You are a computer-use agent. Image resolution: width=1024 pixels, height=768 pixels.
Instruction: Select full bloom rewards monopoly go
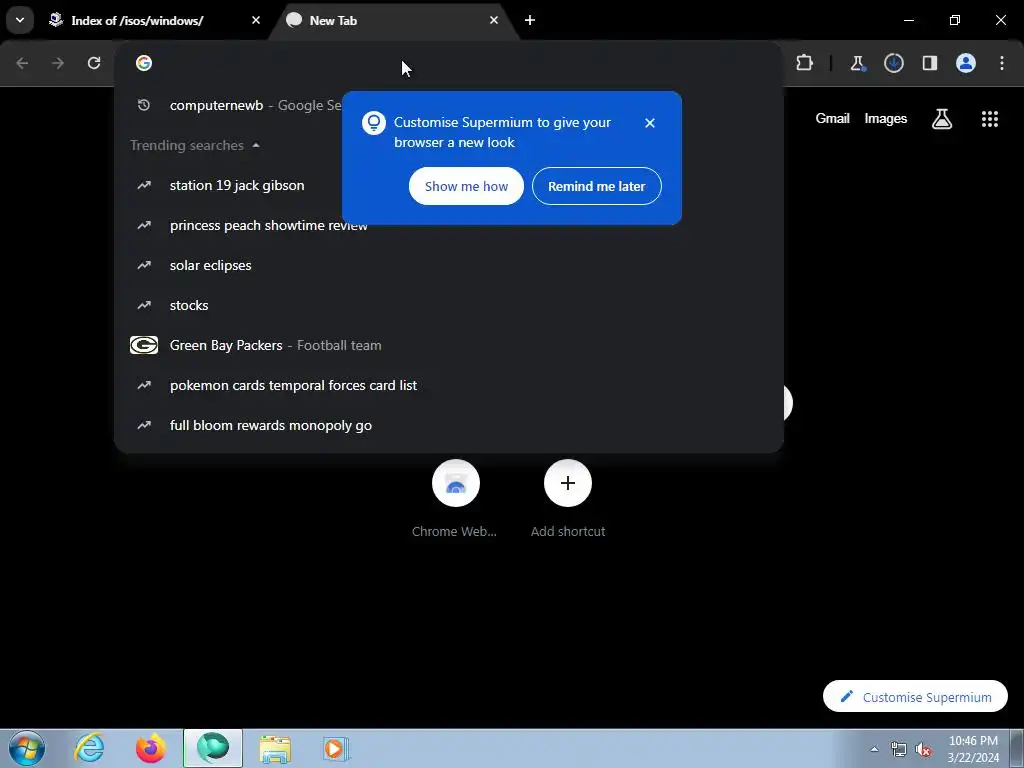coord(449,425)
